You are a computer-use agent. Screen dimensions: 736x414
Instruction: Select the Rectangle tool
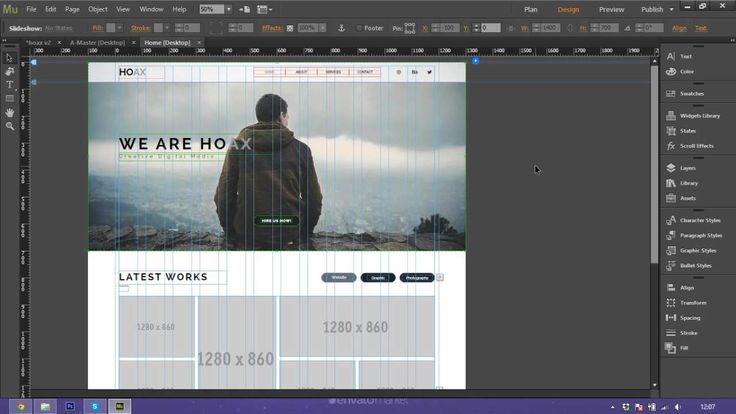pyautogui.click(x=10, y=98)
